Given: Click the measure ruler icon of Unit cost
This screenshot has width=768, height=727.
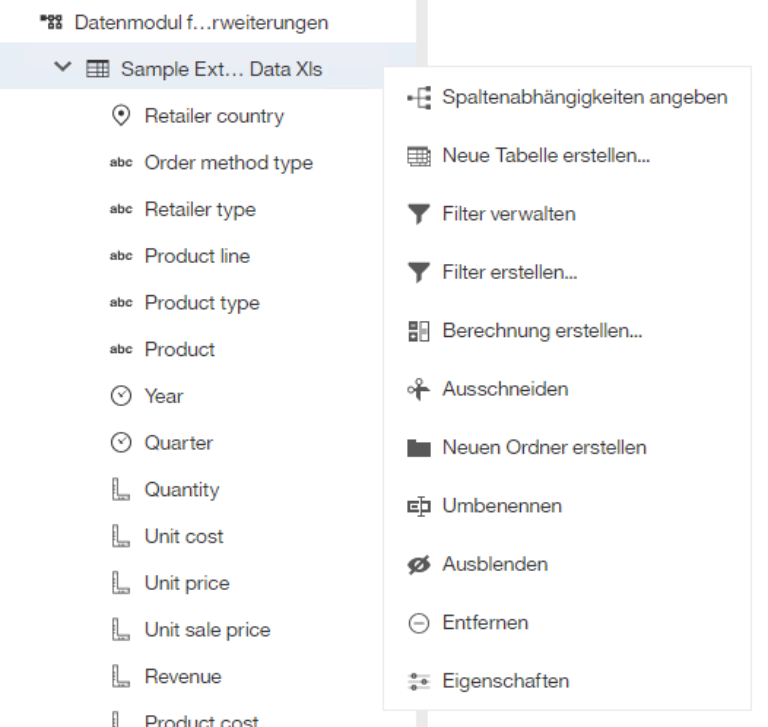Looking at the screenshot, I should (121, 536).
